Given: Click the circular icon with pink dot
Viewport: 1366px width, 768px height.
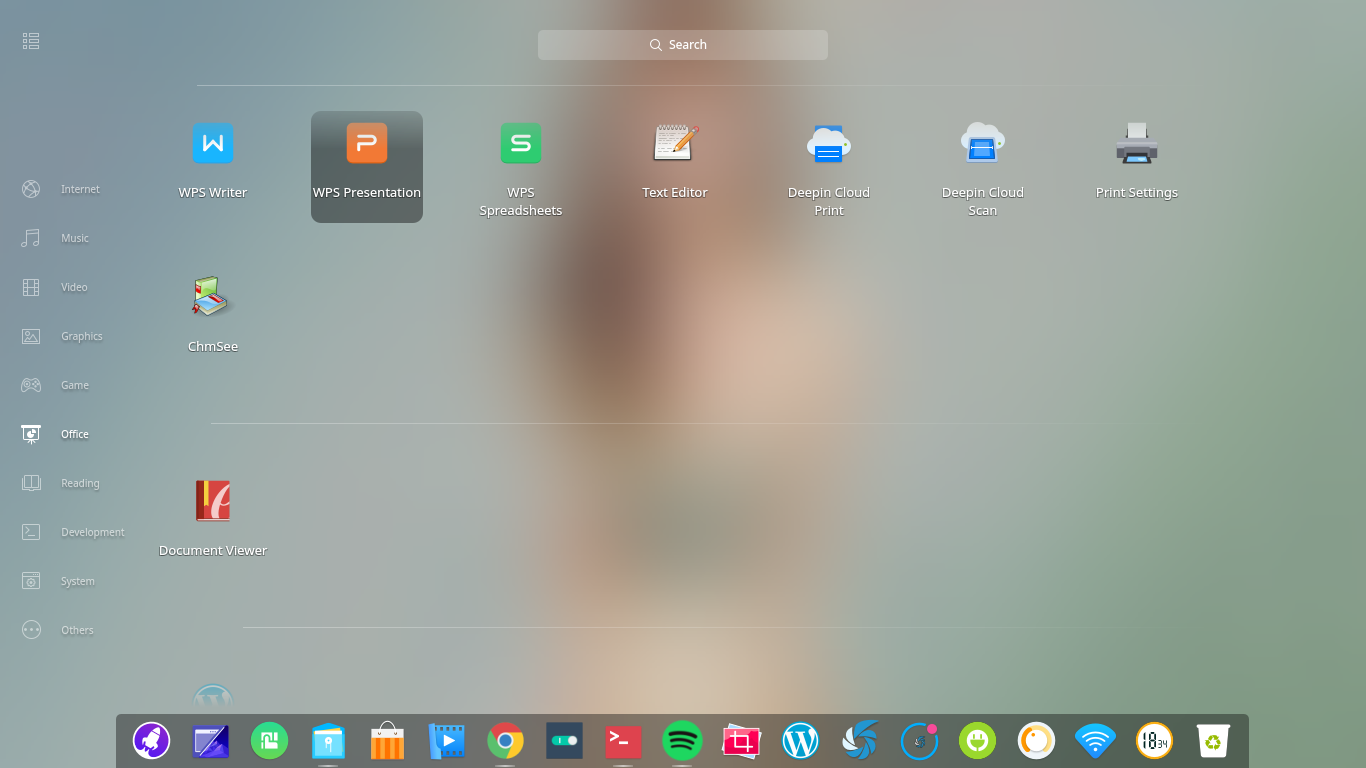Looking at the screenshot, I should (919, 741).
